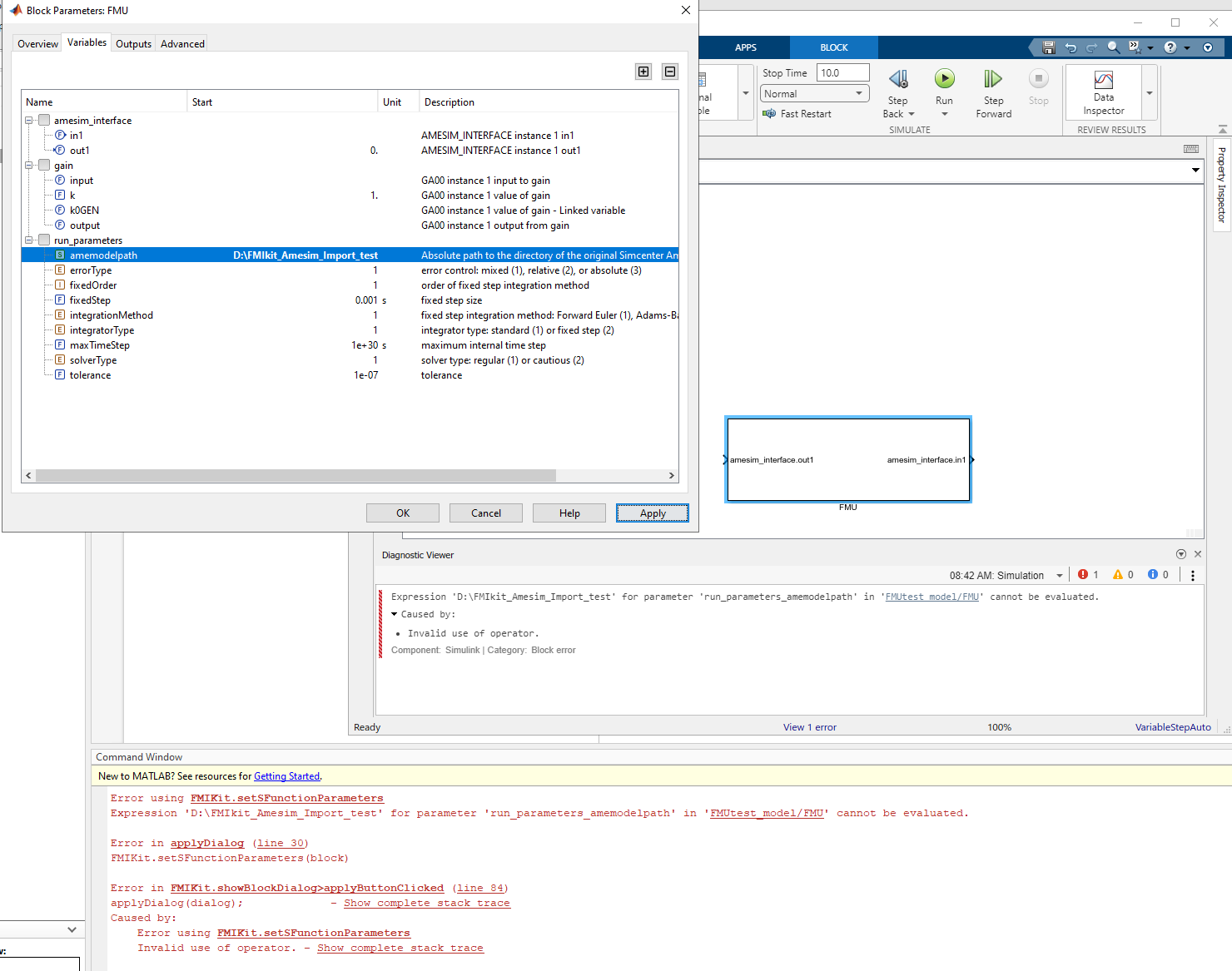Viewport: 1232px width, 971px height.
Task: Collapse all variables with the minus toggle
Action: click(x=669, y=72)
